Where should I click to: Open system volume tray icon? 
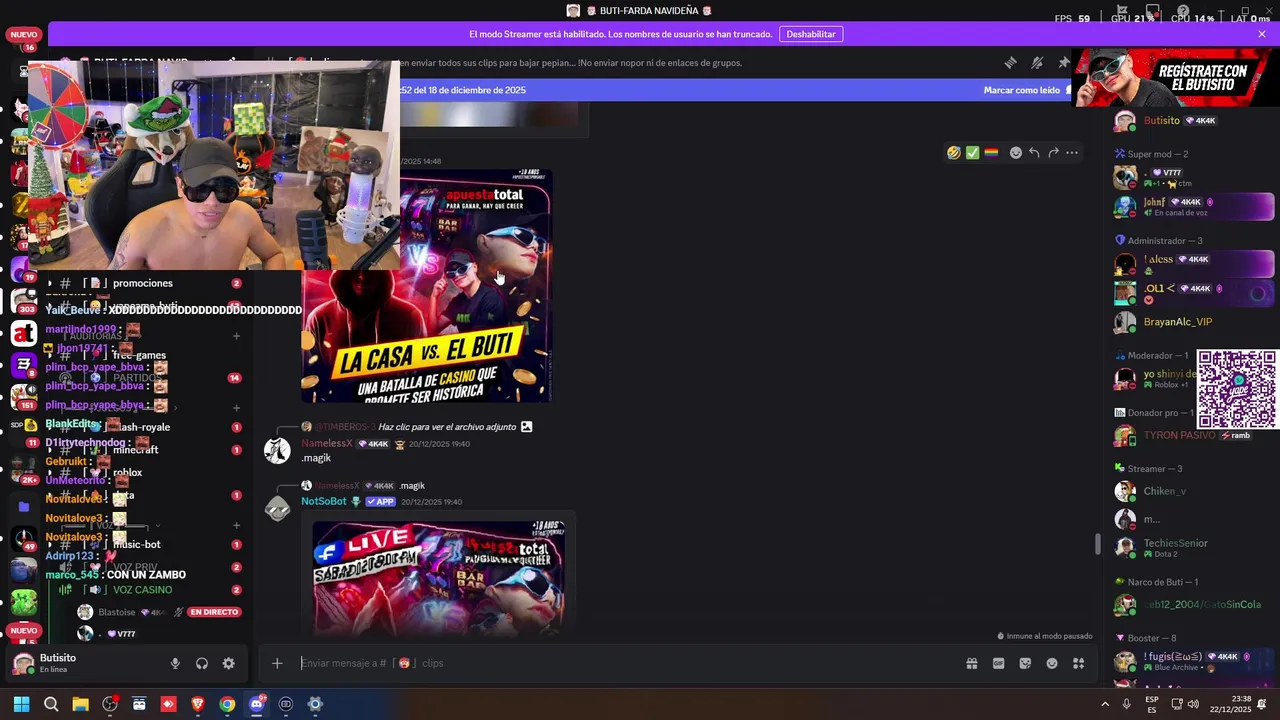[1193, 704]
